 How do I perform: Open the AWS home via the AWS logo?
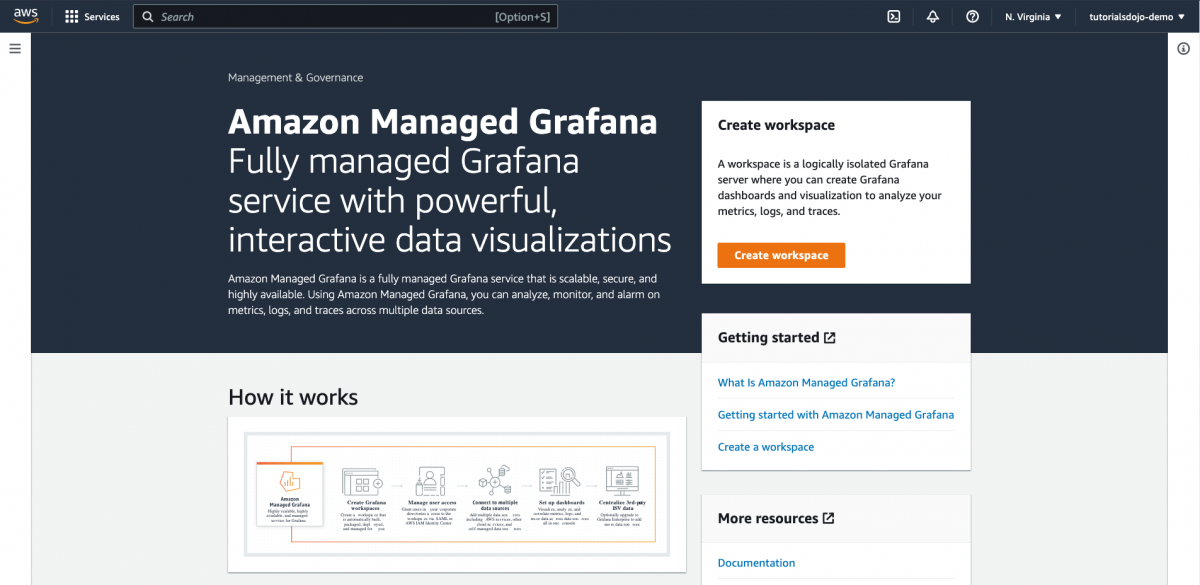point(25,16)
